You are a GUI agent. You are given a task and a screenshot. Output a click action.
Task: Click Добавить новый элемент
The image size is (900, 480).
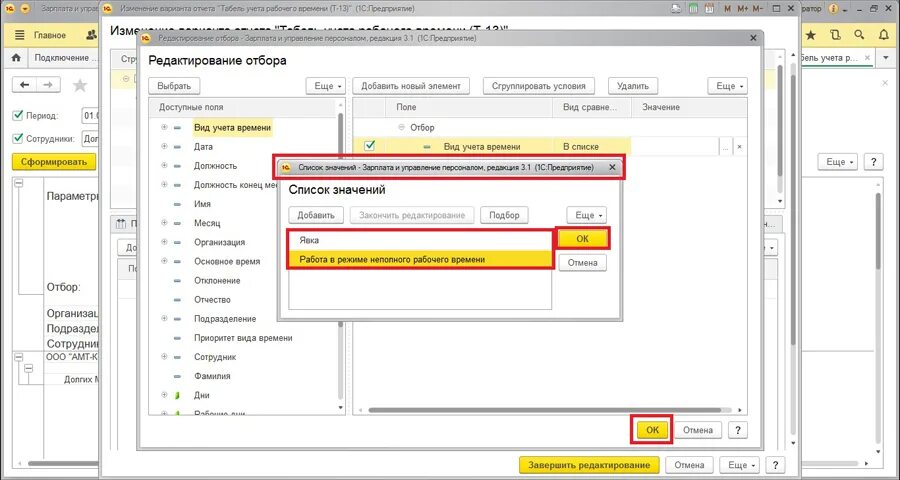(x=411, y=86)
